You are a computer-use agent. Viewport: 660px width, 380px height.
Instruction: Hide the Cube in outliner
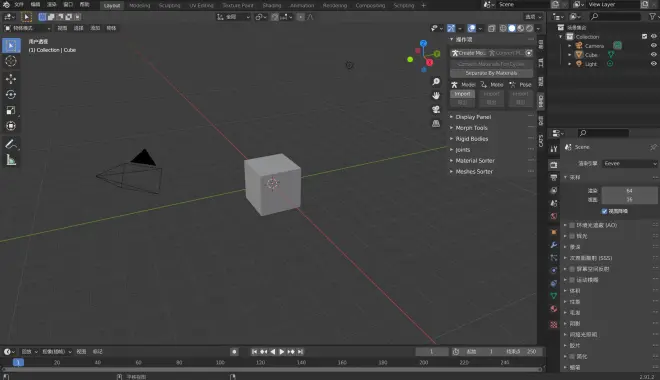click(653, 55)
